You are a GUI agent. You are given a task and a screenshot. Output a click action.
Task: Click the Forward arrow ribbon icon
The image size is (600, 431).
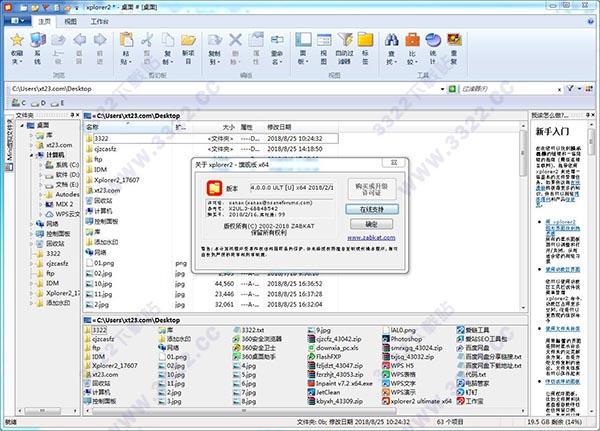tap(100, 48)
